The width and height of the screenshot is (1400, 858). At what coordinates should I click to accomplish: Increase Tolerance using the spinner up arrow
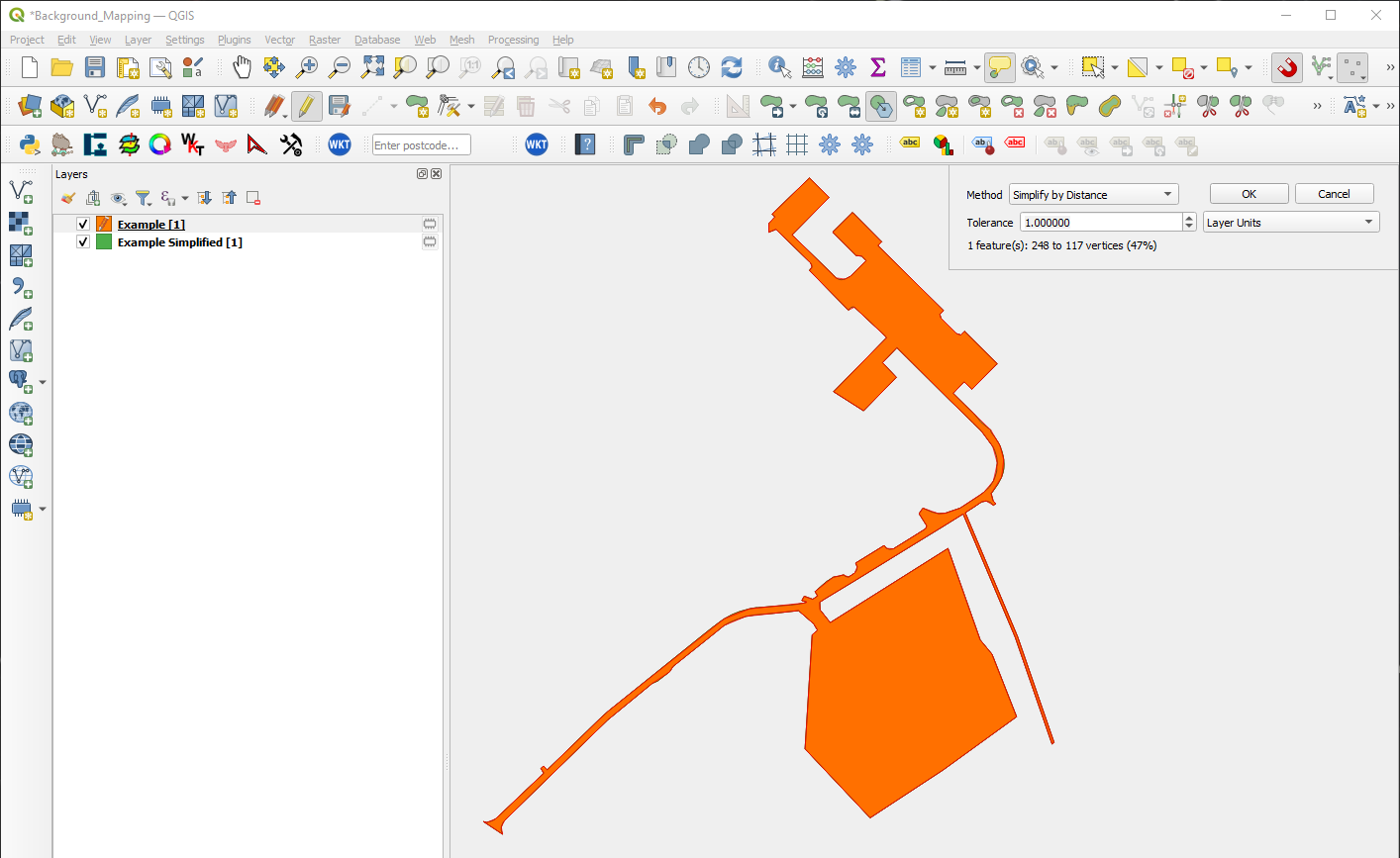[x=1188, y=217]
